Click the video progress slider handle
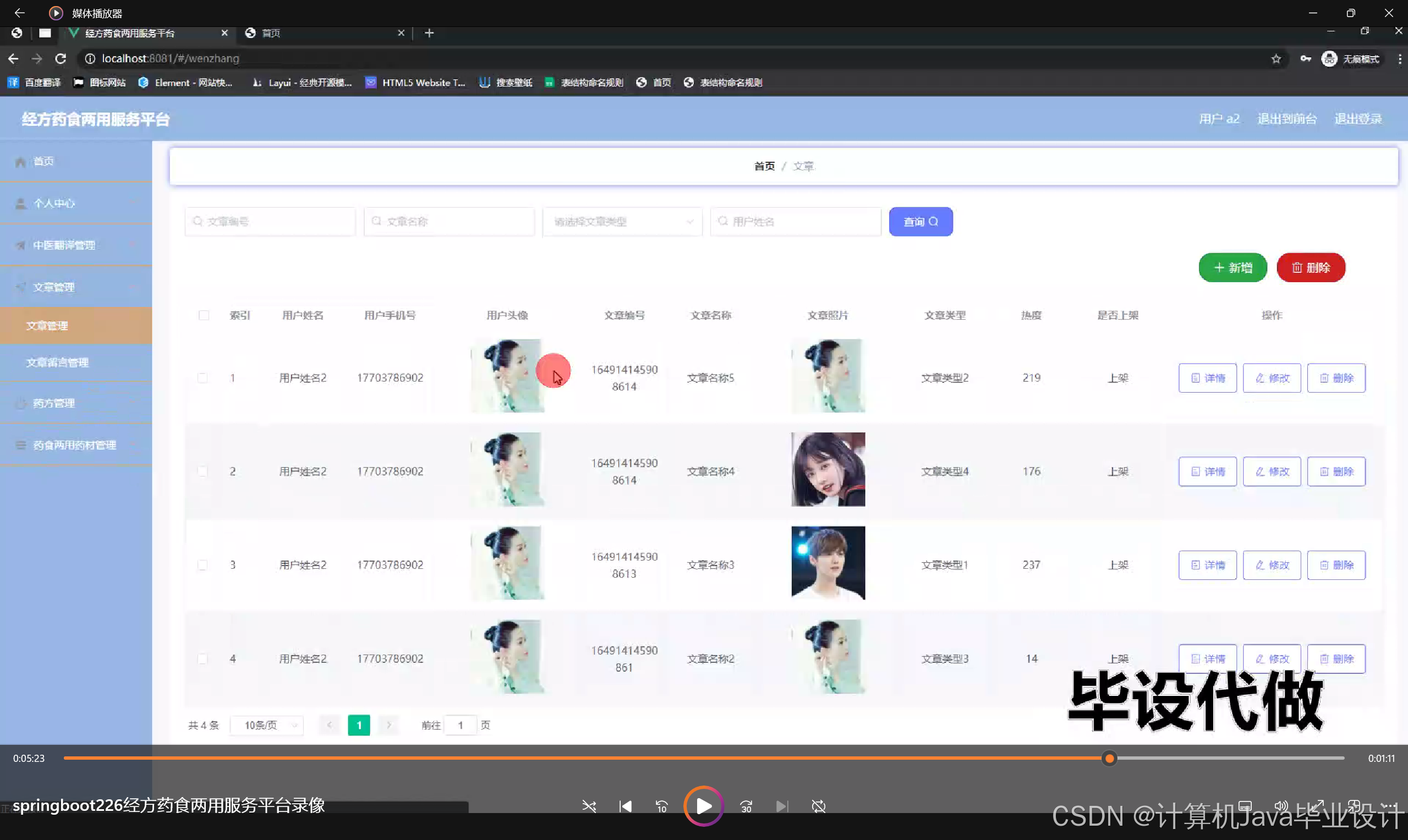 click(x=1109, y=758)
